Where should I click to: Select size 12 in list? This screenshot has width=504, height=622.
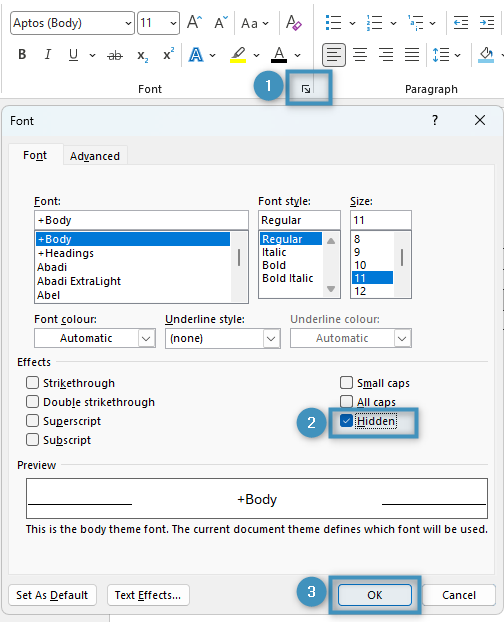pos(372,291)
